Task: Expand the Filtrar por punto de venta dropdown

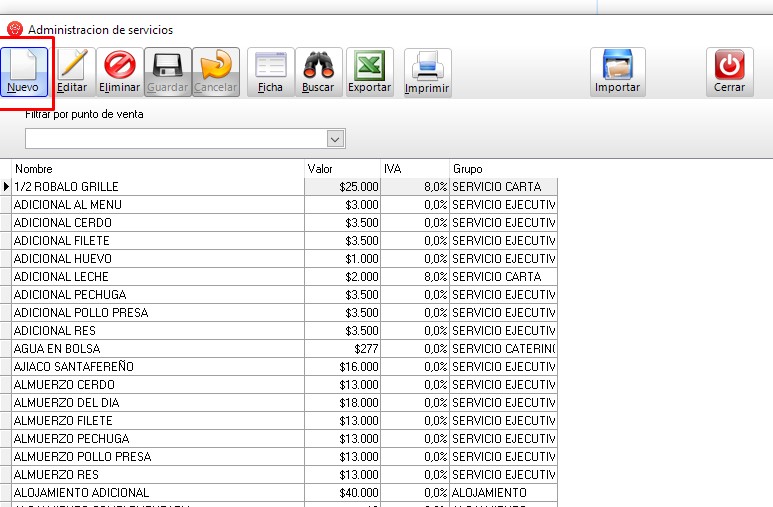Action: [336, 138]
